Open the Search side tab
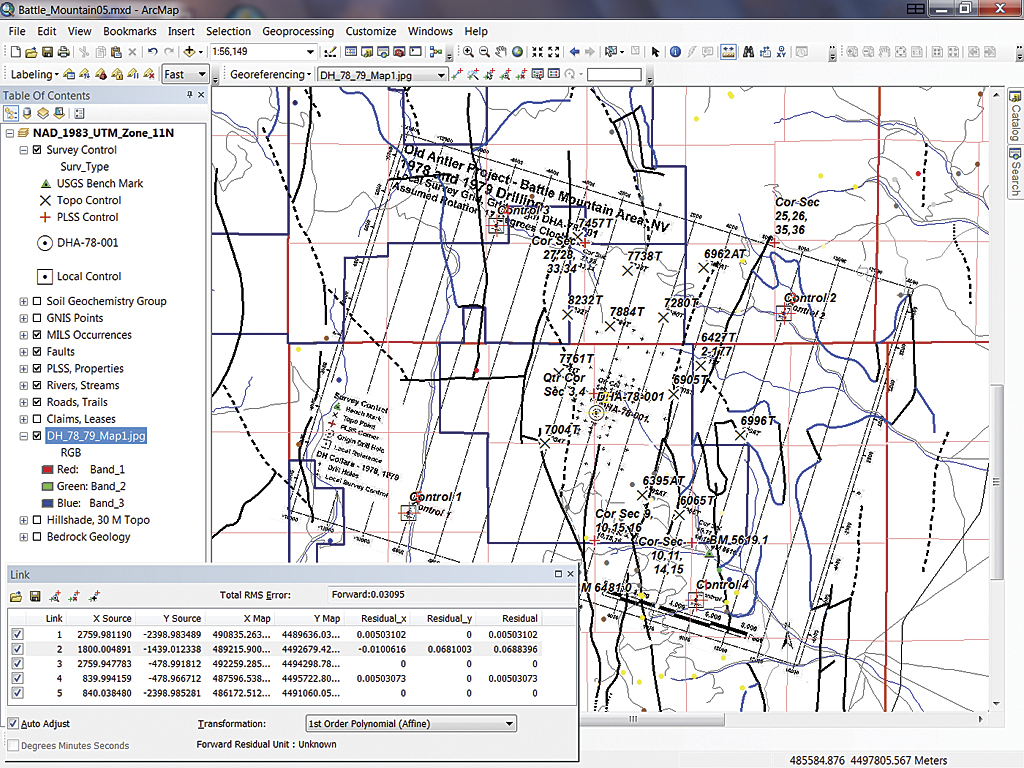 tap(1015, 171)
